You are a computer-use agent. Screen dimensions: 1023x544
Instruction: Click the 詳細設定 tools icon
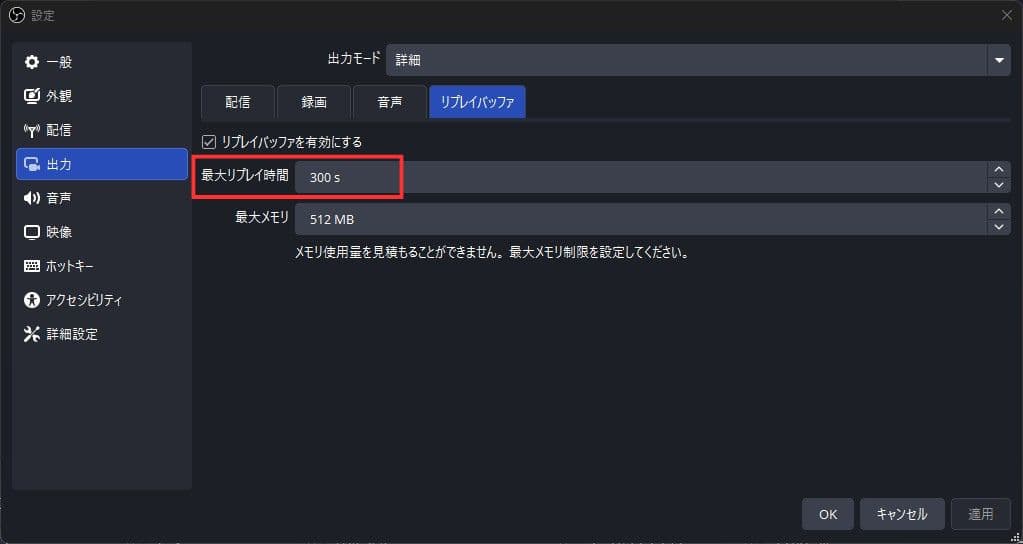pos(31,334)
